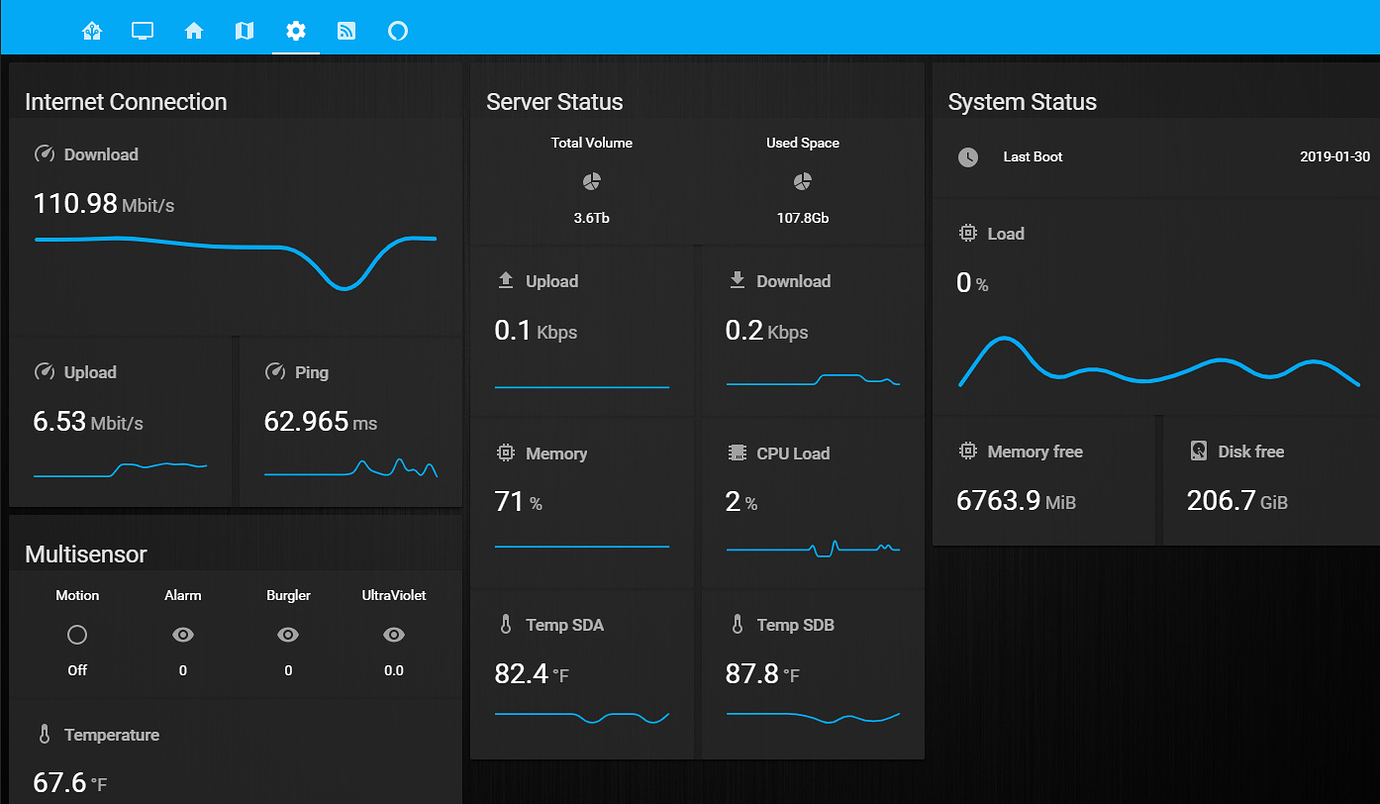Click the speedometer icon beside Ping
1380x804 pixels.
[x=274, y=371]
